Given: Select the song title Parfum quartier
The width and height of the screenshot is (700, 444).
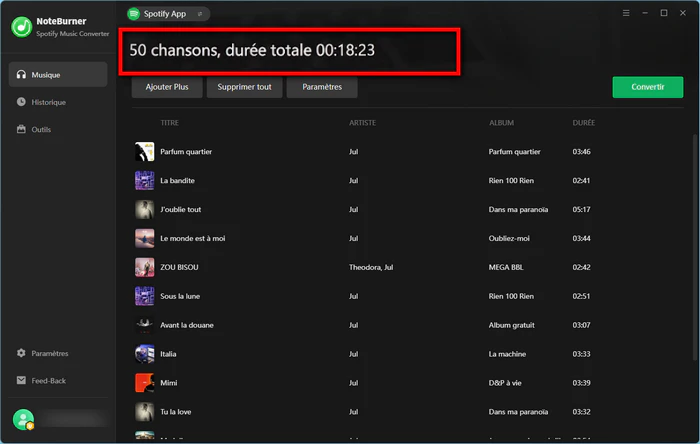Looking at the screenshot, I should pos(186,152).
